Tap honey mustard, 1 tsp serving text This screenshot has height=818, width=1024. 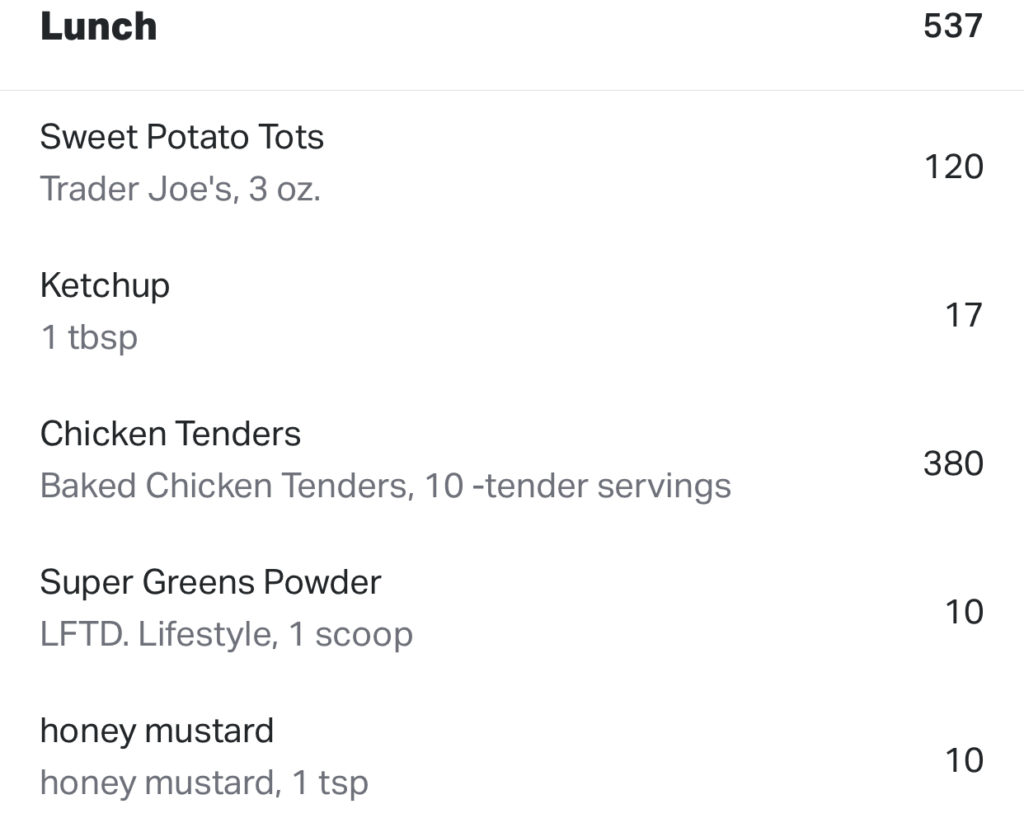click(x=204, y=782)
